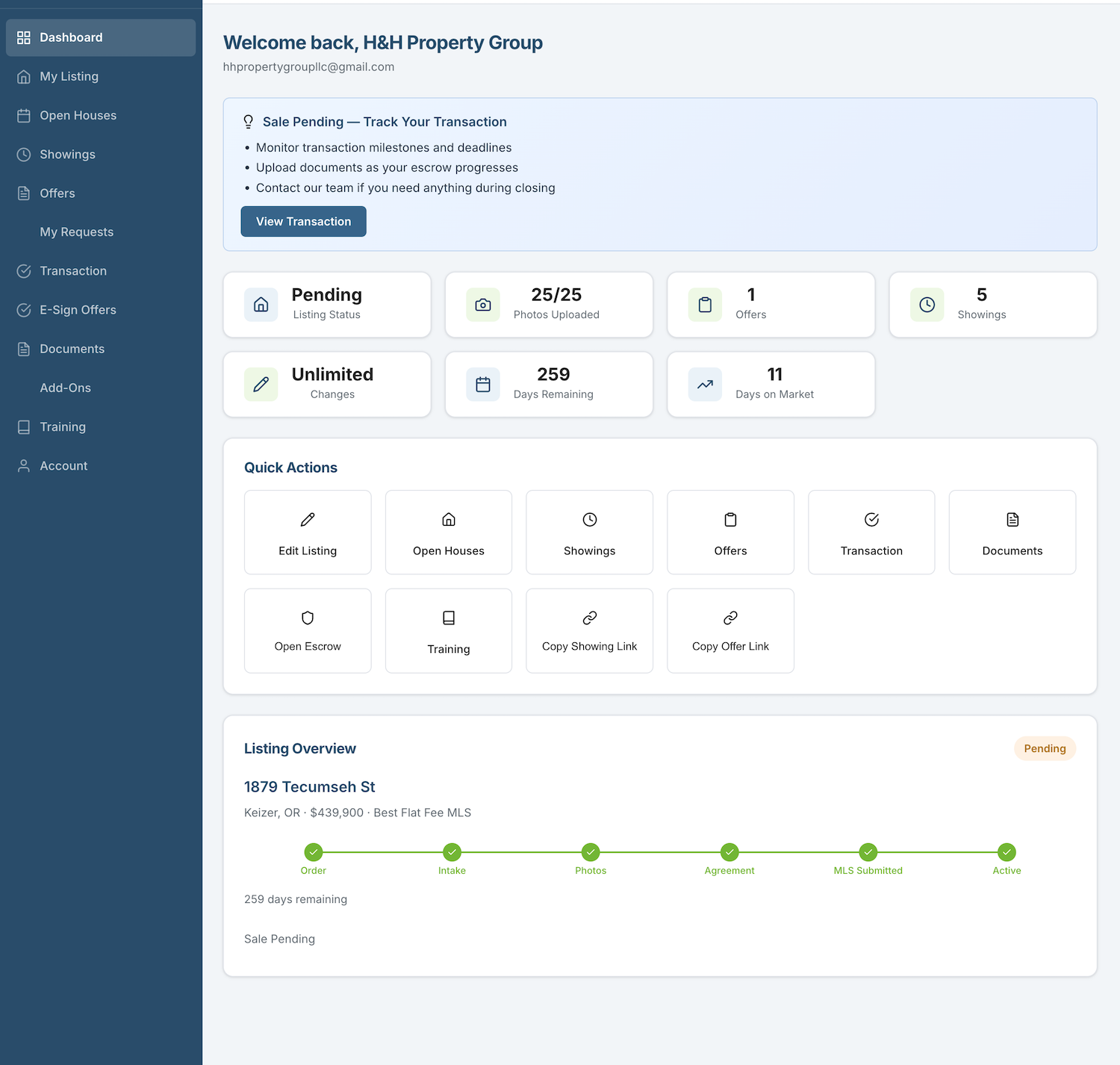1120x1065 pixels.
Task: Click the trending arrow on Days on Market card
Action: tap(704, 384)
